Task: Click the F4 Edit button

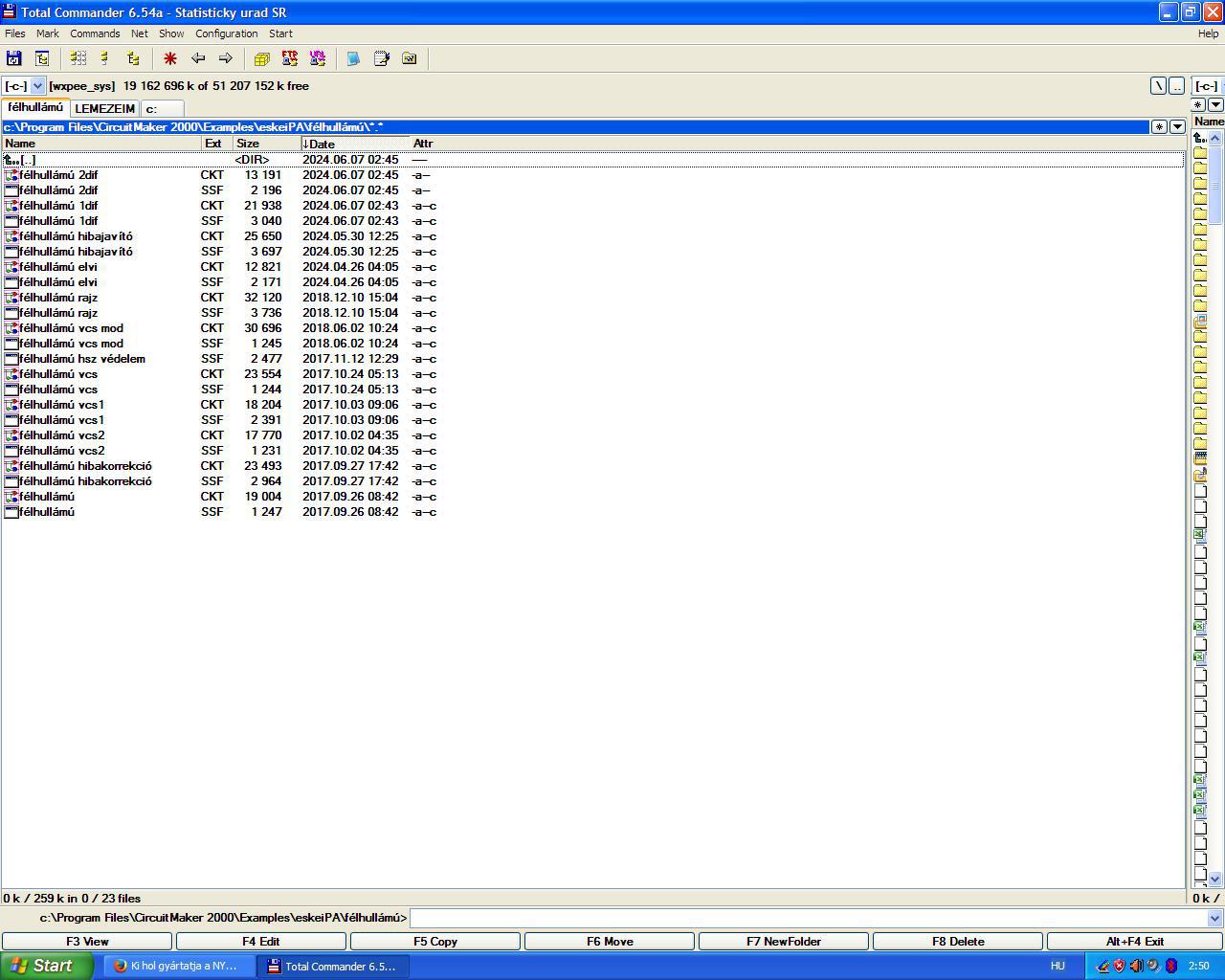Action: pyautogui.click(x=261, y=942)
